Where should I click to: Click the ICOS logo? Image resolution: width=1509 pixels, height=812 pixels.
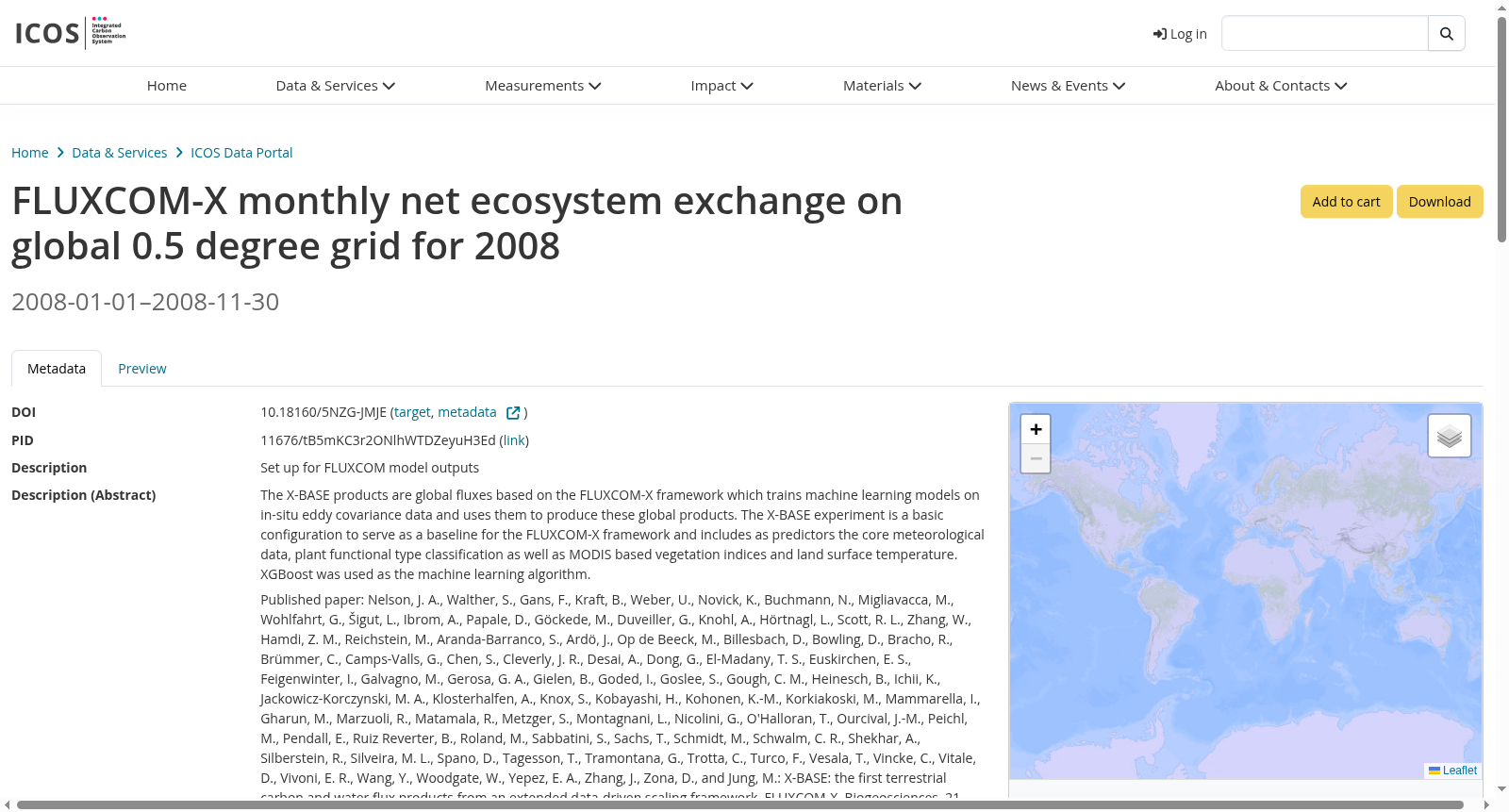click(71, 33)
